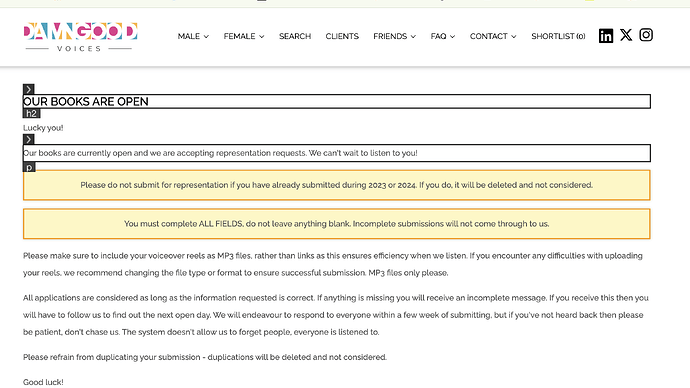
Task: Click the paragraph about MP3 voiceover reels
Action: (333, 264)
